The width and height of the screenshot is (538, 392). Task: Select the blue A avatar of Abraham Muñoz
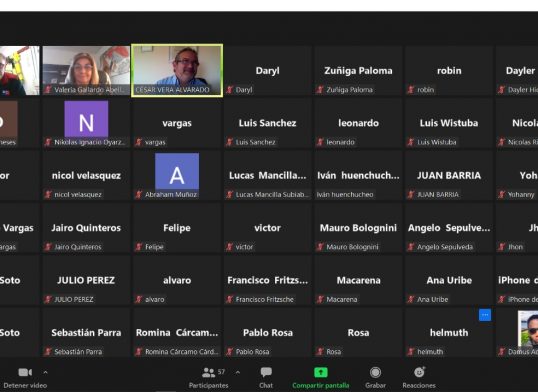[177, 172]
